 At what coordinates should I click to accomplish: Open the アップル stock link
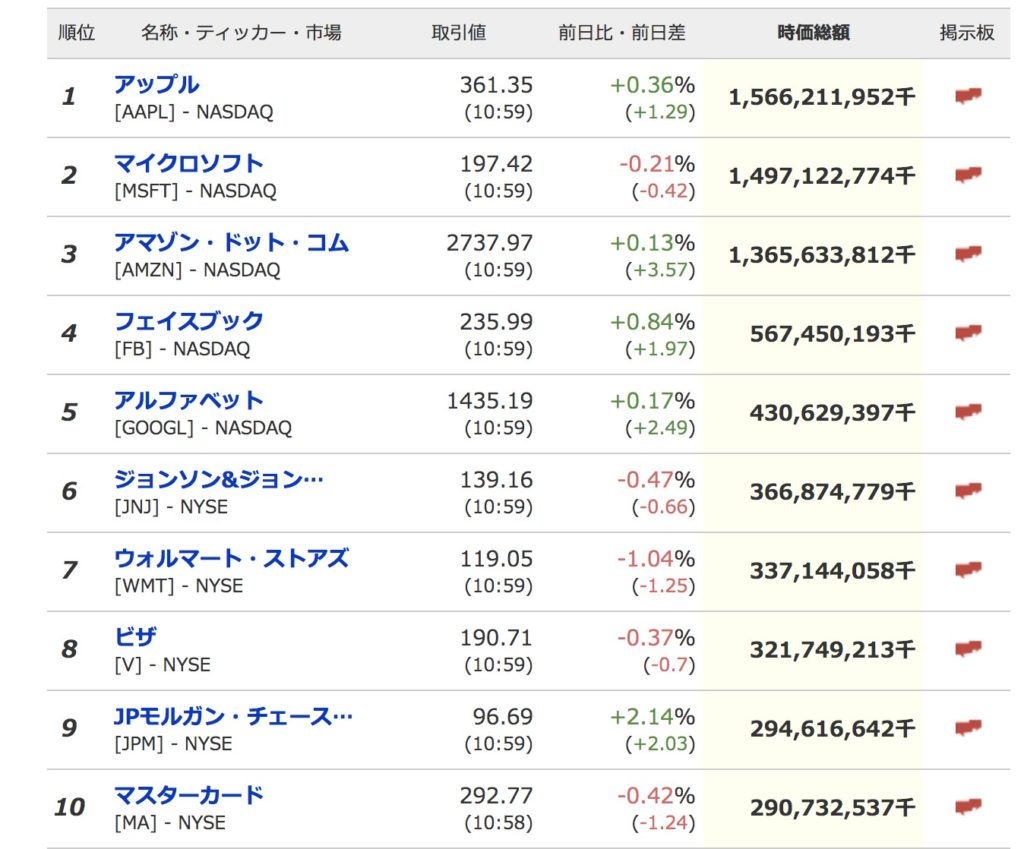157,84
